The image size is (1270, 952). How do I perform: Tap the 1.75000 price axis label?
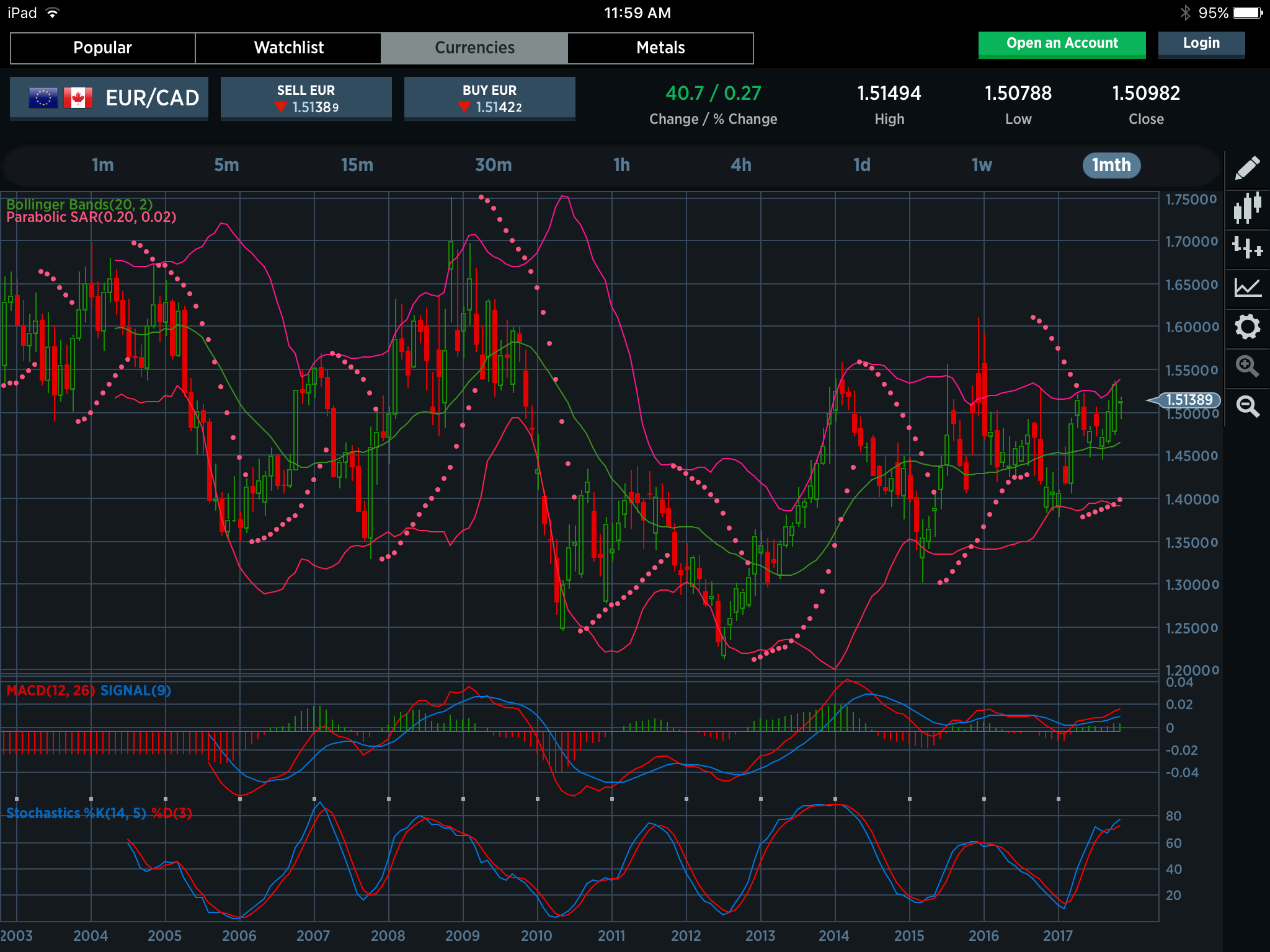1191,200
